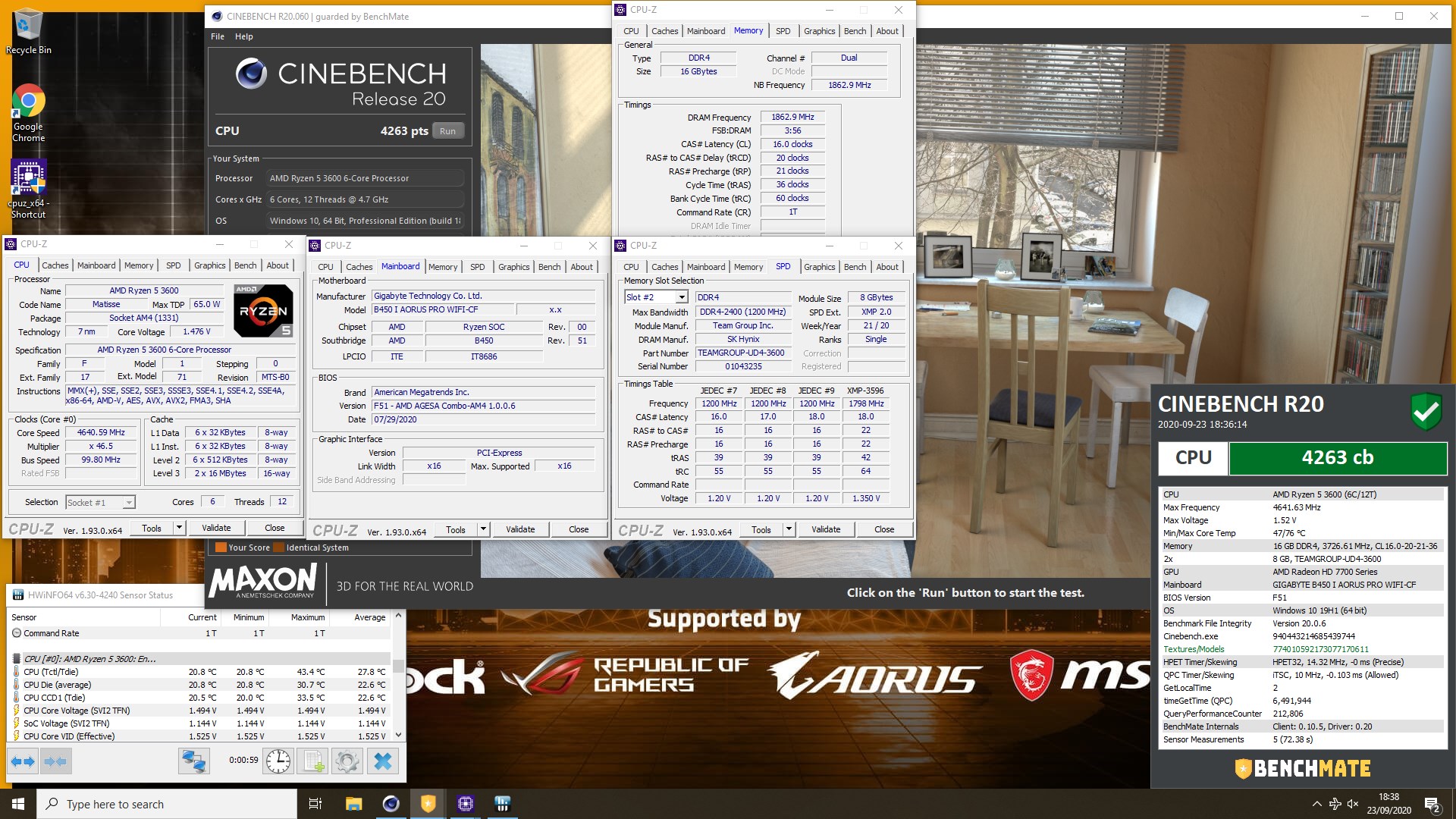Click the Windows taskbar search box

167,804
